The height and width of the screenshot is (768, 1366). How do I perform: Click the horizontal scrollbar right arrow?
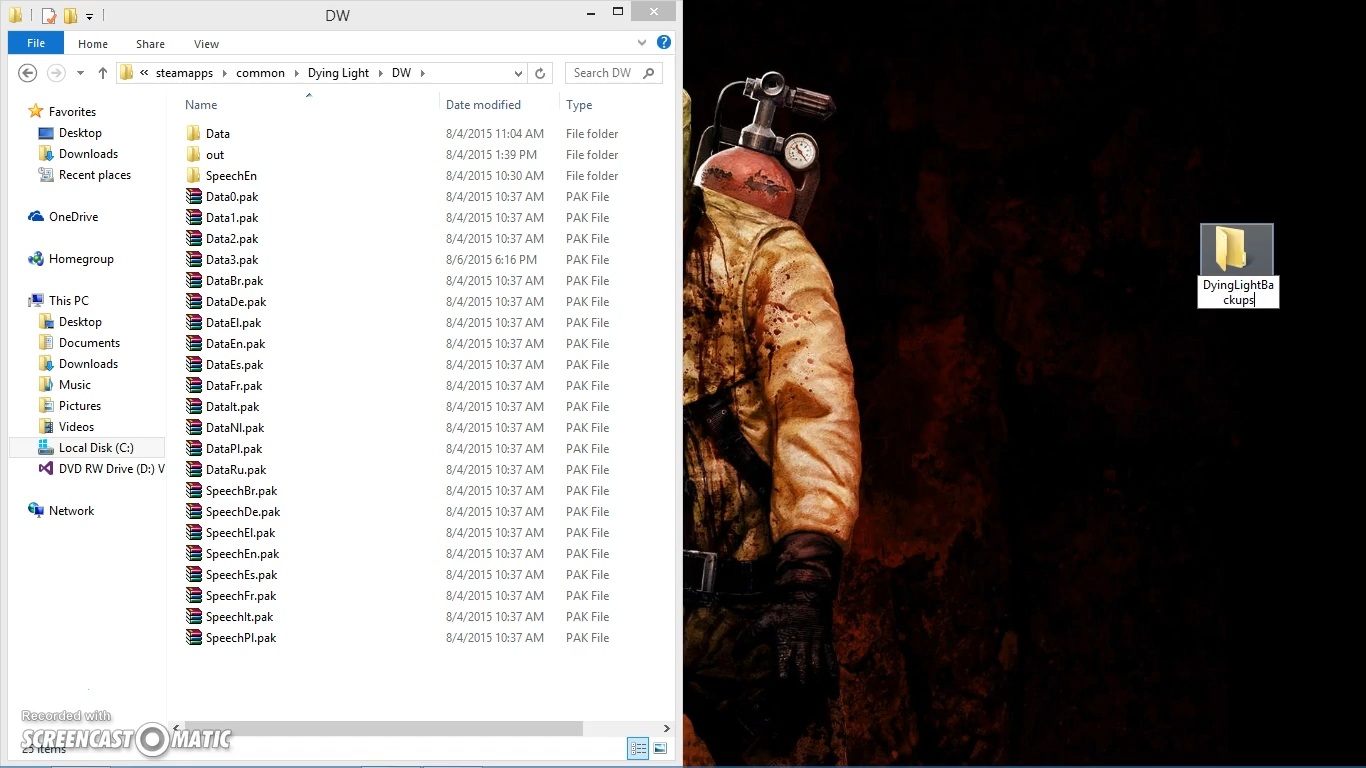(667, 728)
